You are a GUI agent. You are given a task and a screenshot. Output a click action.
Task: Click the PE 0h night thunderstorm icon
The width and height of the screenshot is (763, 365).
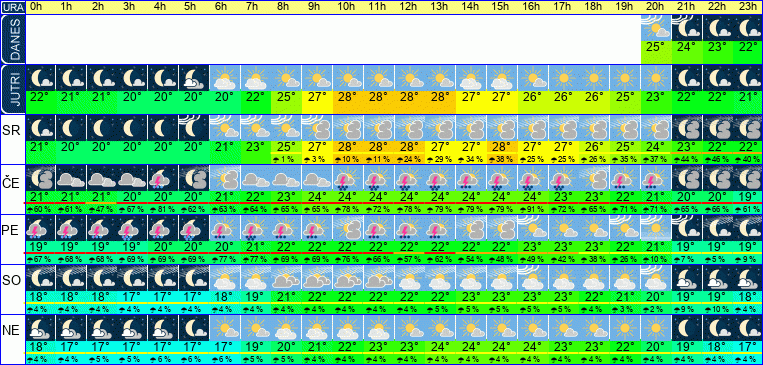pos(40,228)
